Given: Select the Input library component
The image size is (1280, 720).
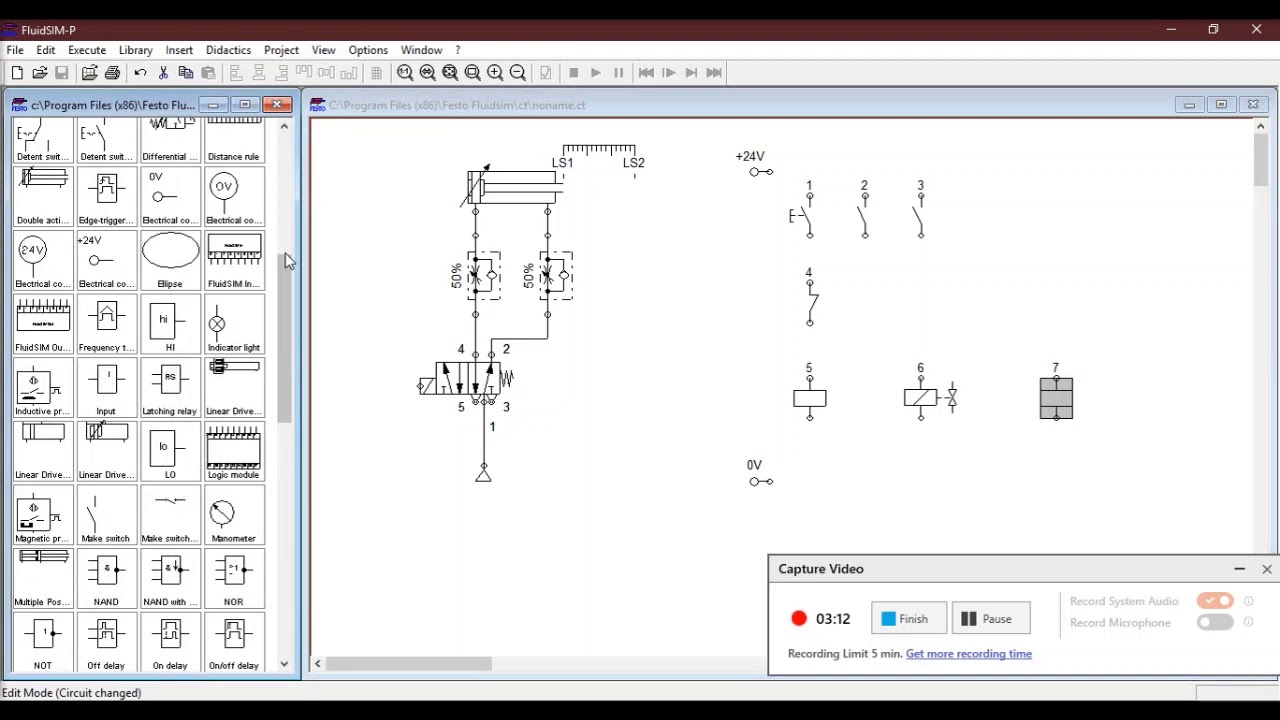Looking at the screenshot, I should point(106,388).
